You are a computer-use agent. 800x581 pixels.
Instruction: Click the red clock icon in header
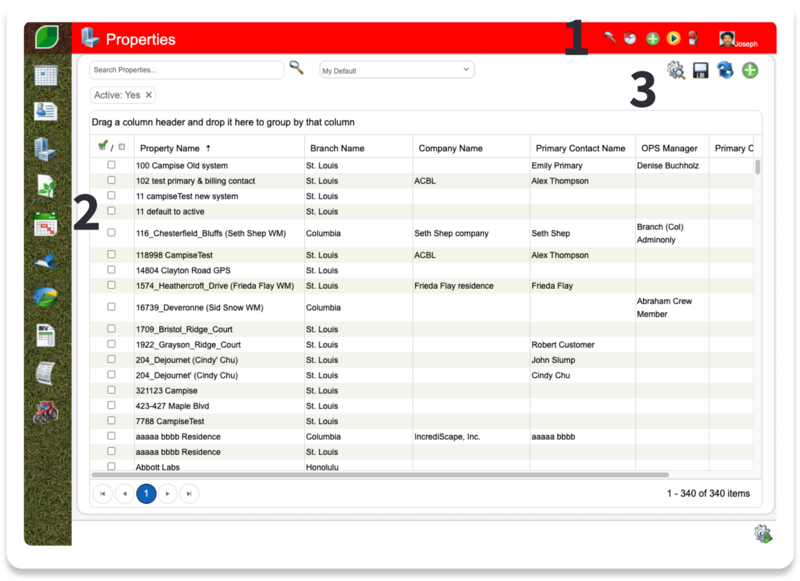click(x=631, y=38)
